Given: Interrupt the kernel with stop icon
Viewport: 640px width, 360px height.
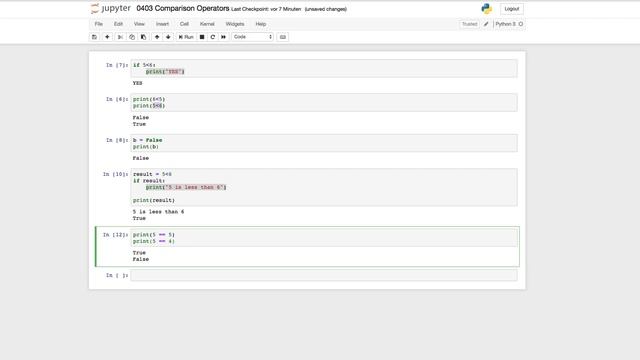Looking at the screenshot, I should point(202,37).
